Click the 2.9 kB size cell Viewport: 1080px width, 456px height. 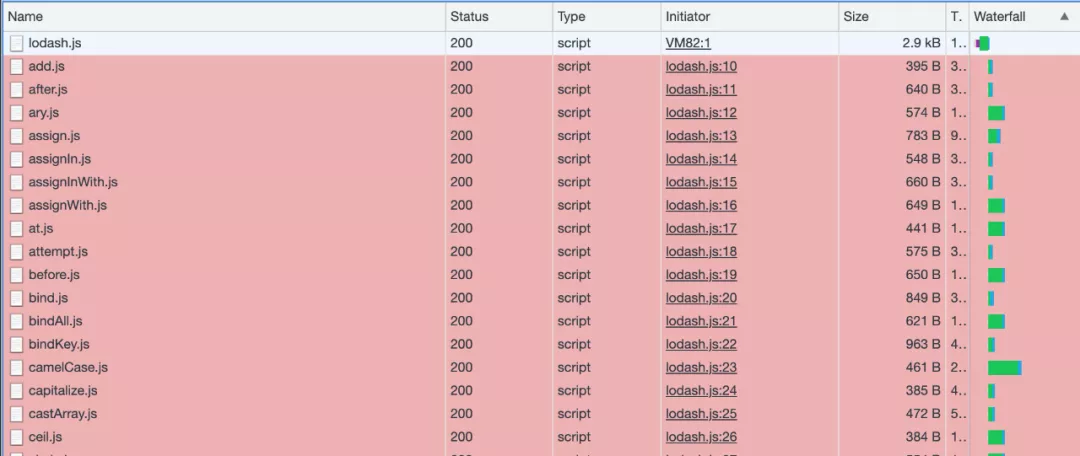[892, 43]
